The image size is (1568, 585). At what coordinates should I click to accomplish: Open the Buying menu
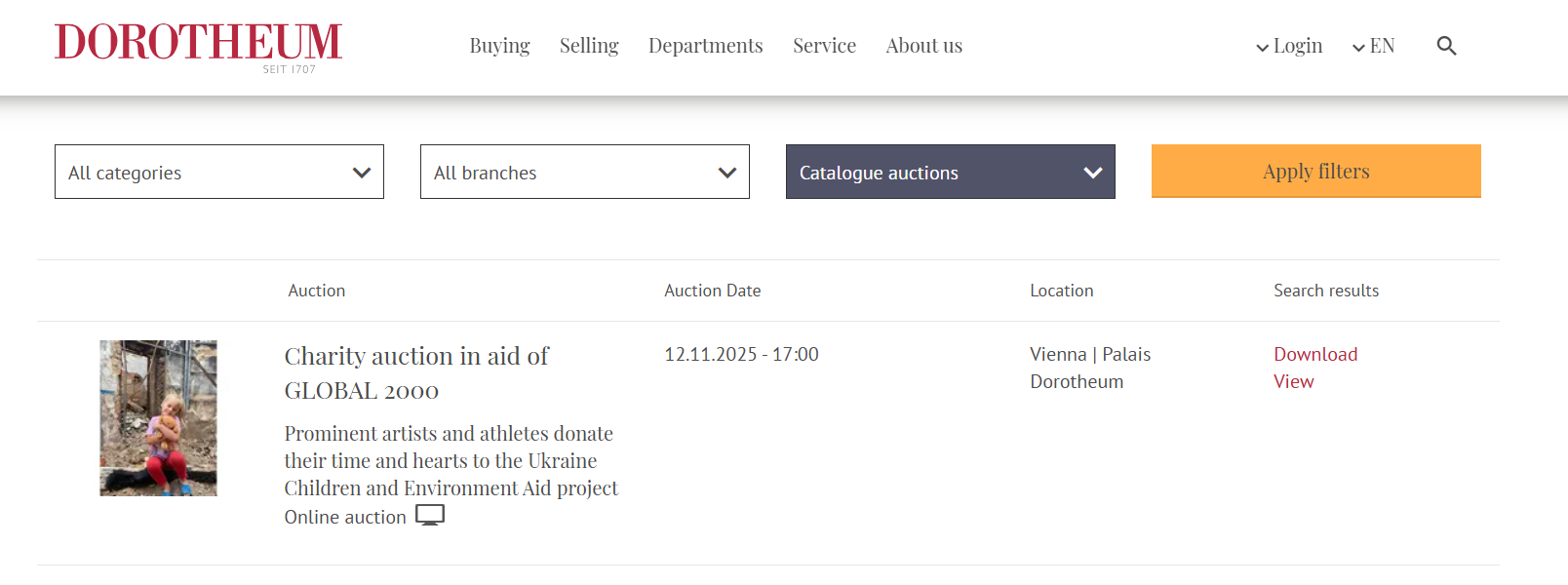coord(499,46)
